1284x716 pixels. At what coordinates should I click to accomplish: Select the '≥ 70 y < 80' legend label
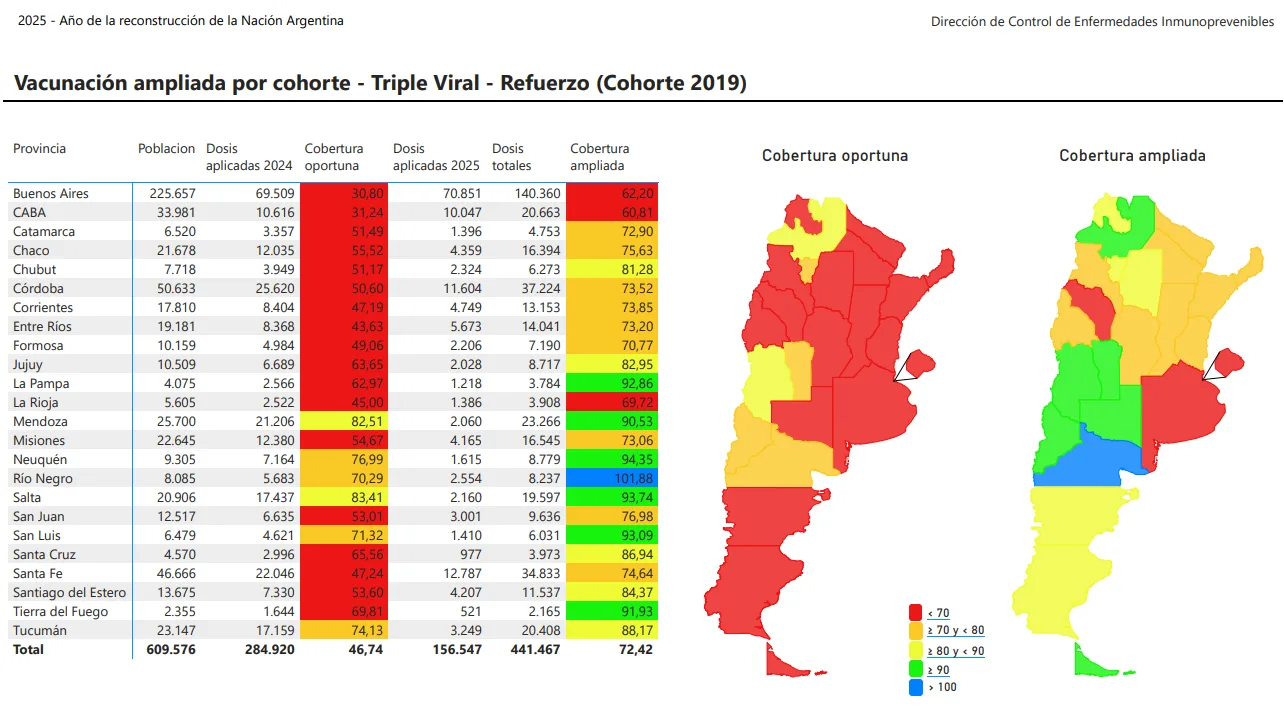tap(956, 631)
